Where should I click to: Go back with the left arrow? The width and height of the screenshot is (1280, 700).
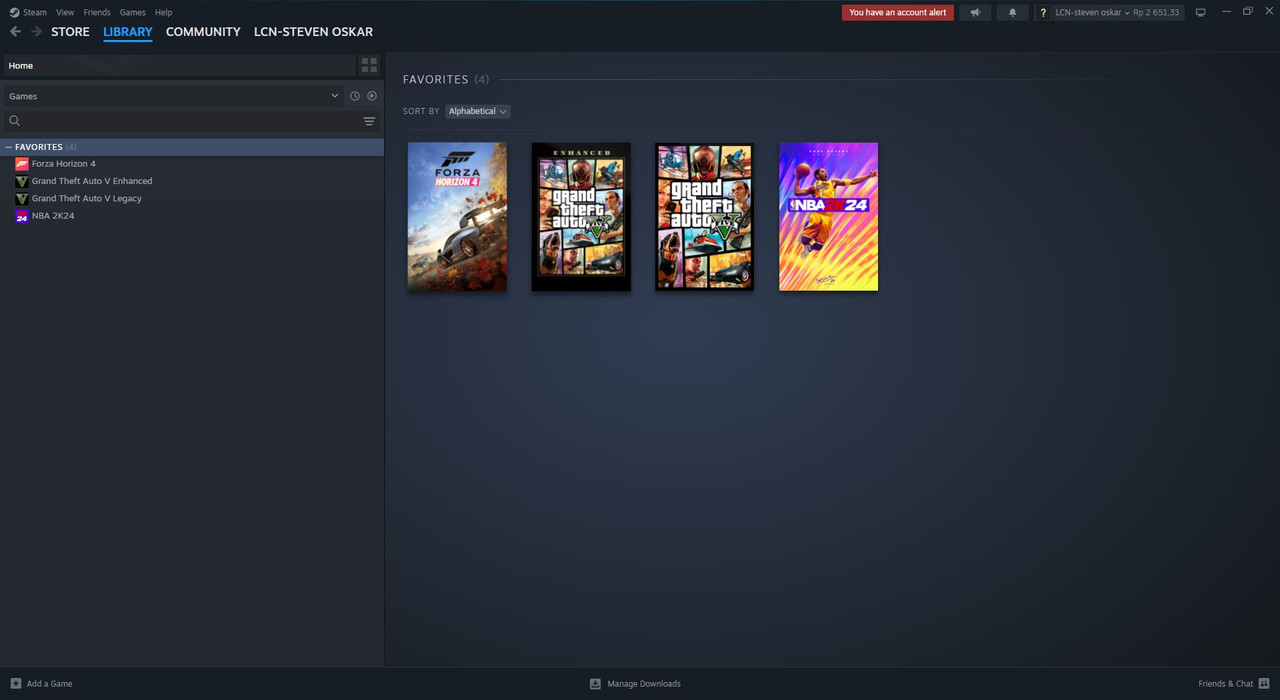[x=15, y=32]
